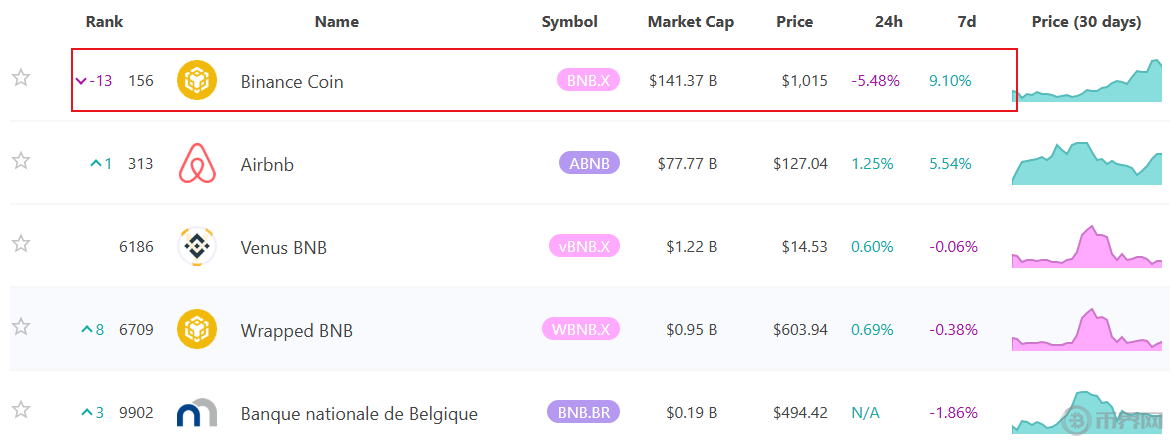Click the Airbnb logo icon
Screen dimensions: 1174x448
coord(197,164)
